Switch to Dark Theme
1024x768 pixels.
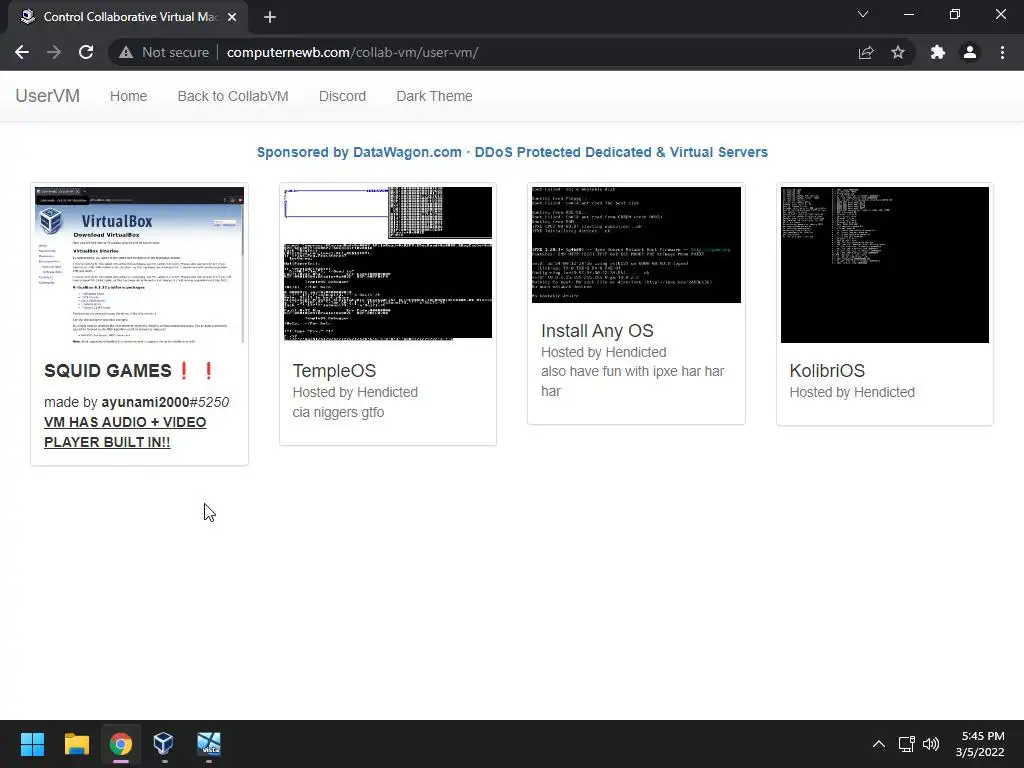pos(434,96)
